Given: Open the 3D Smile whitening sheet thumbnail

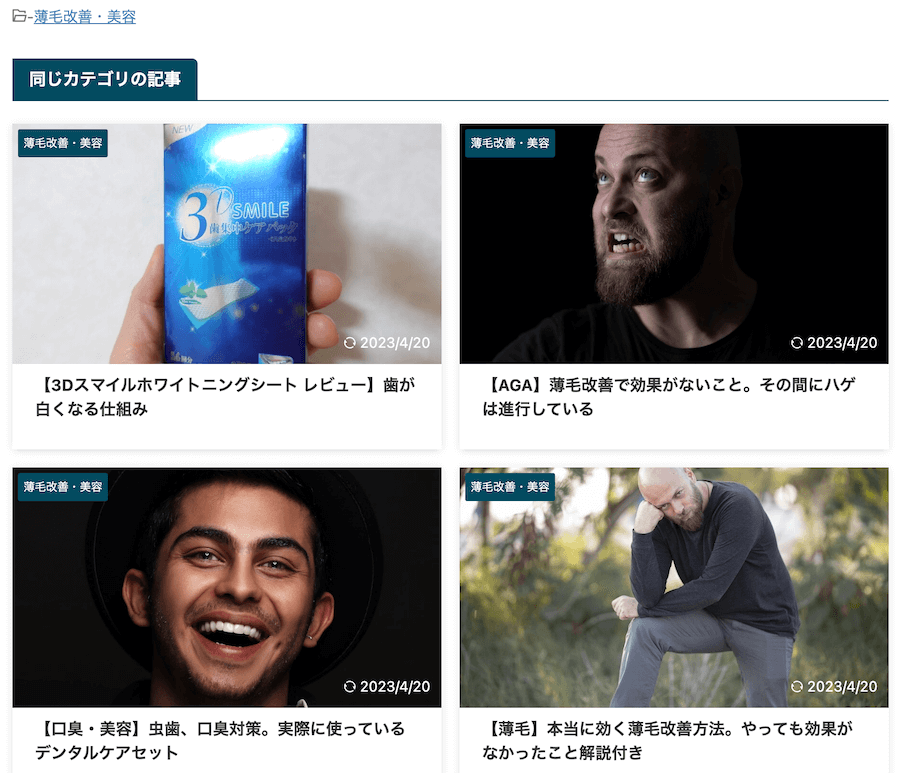Looking at the screenshot, I should [227, 243].
